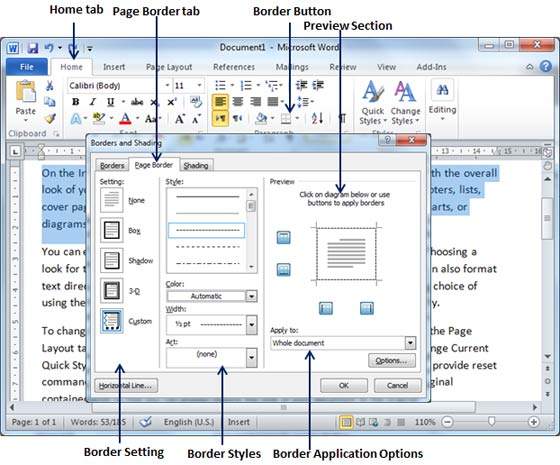The height and width of the screenshot is (465, 560).
Task: Click the Horizontal Line button
Action: [126, 385]
